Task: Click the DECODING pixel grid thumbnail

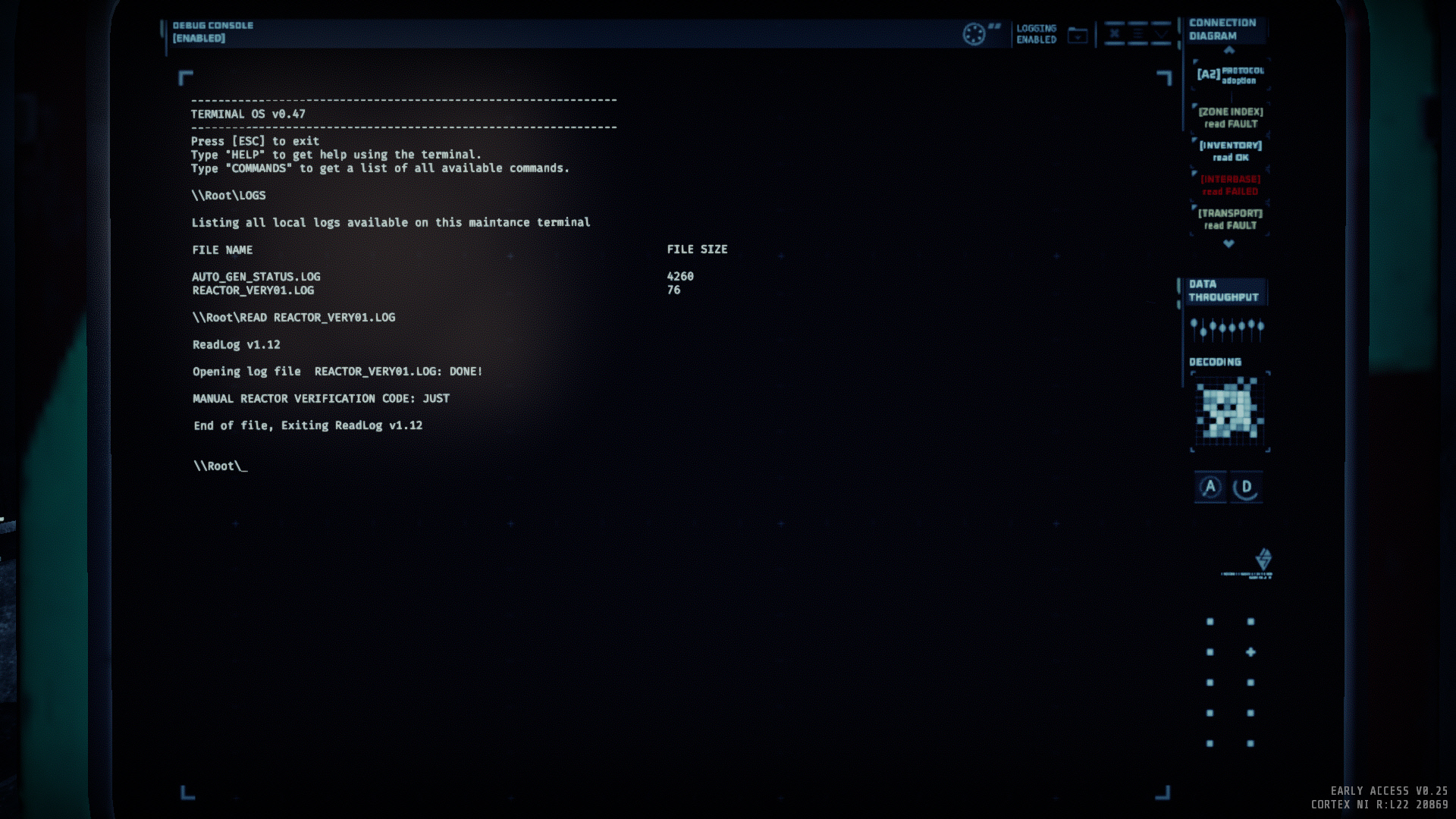Action: [x=1229, y=411]
